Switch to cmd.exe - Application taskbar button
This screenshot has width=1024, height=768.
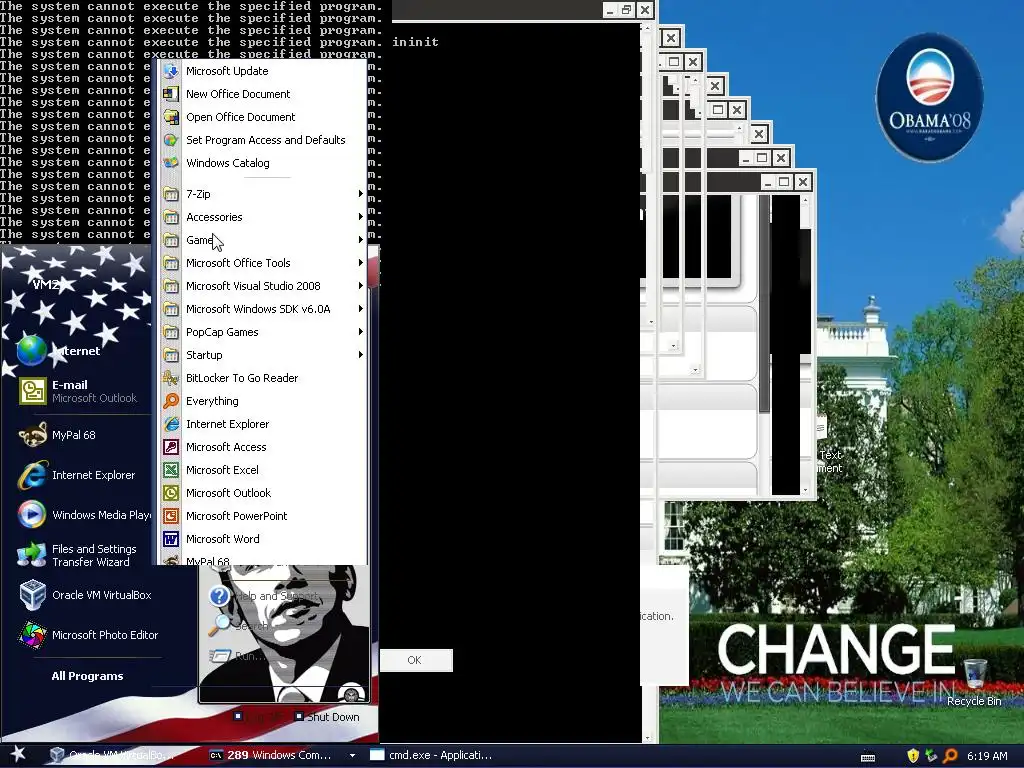pyautogui.click(x=431, y=755)
